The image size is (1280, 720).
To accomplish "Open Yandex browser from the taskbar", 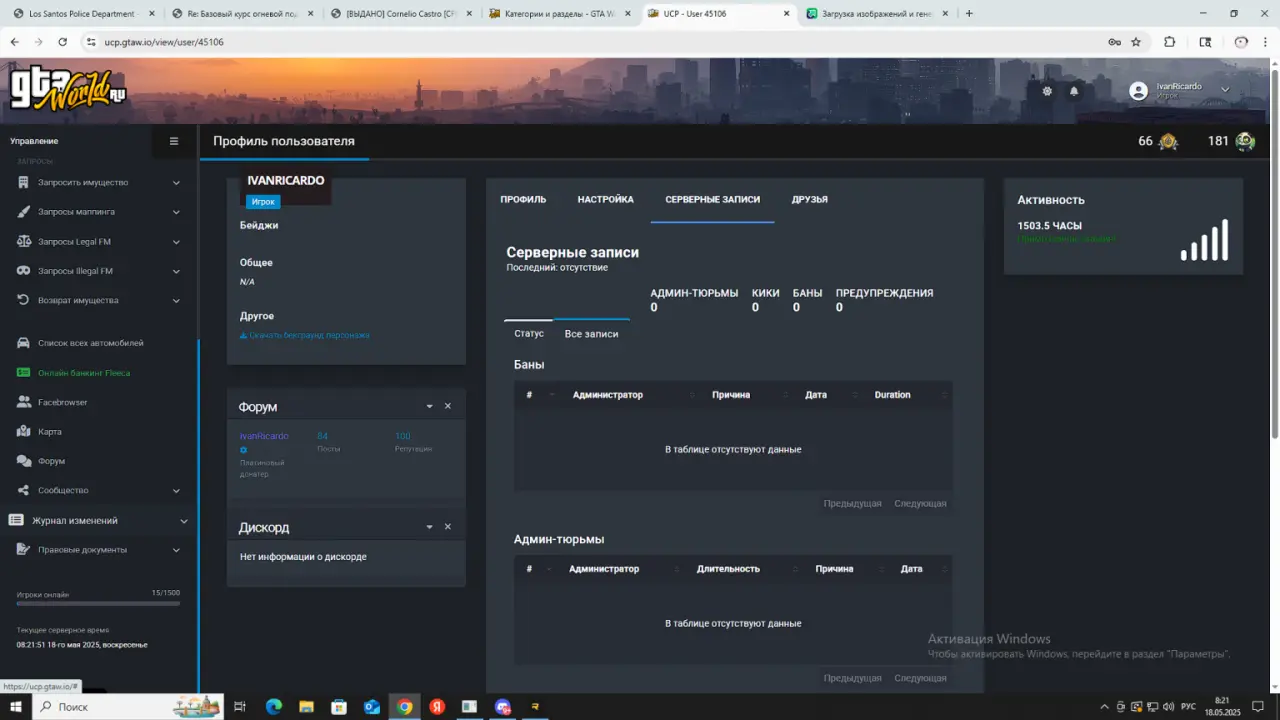I will 437,707.
